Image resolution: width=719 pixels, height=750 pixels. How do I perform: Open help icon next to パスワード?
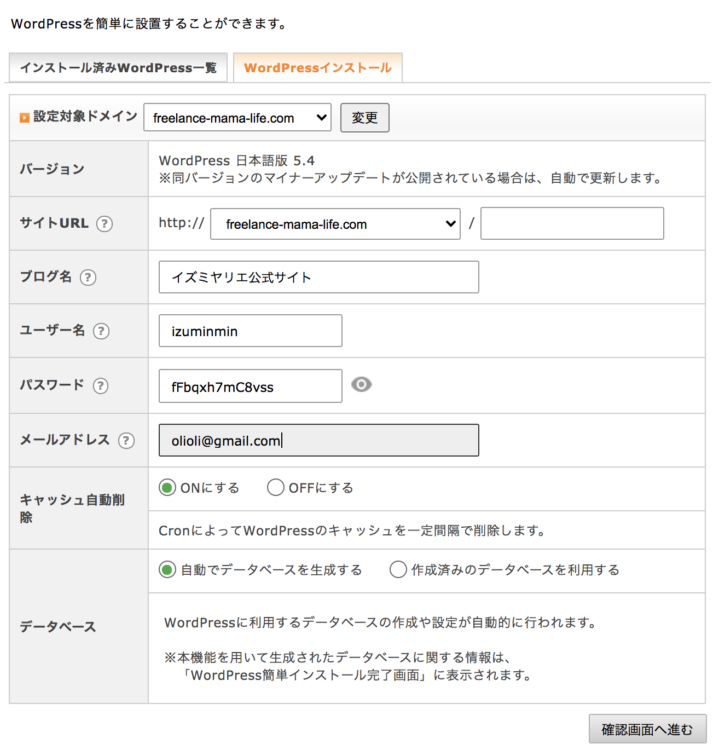100,386
